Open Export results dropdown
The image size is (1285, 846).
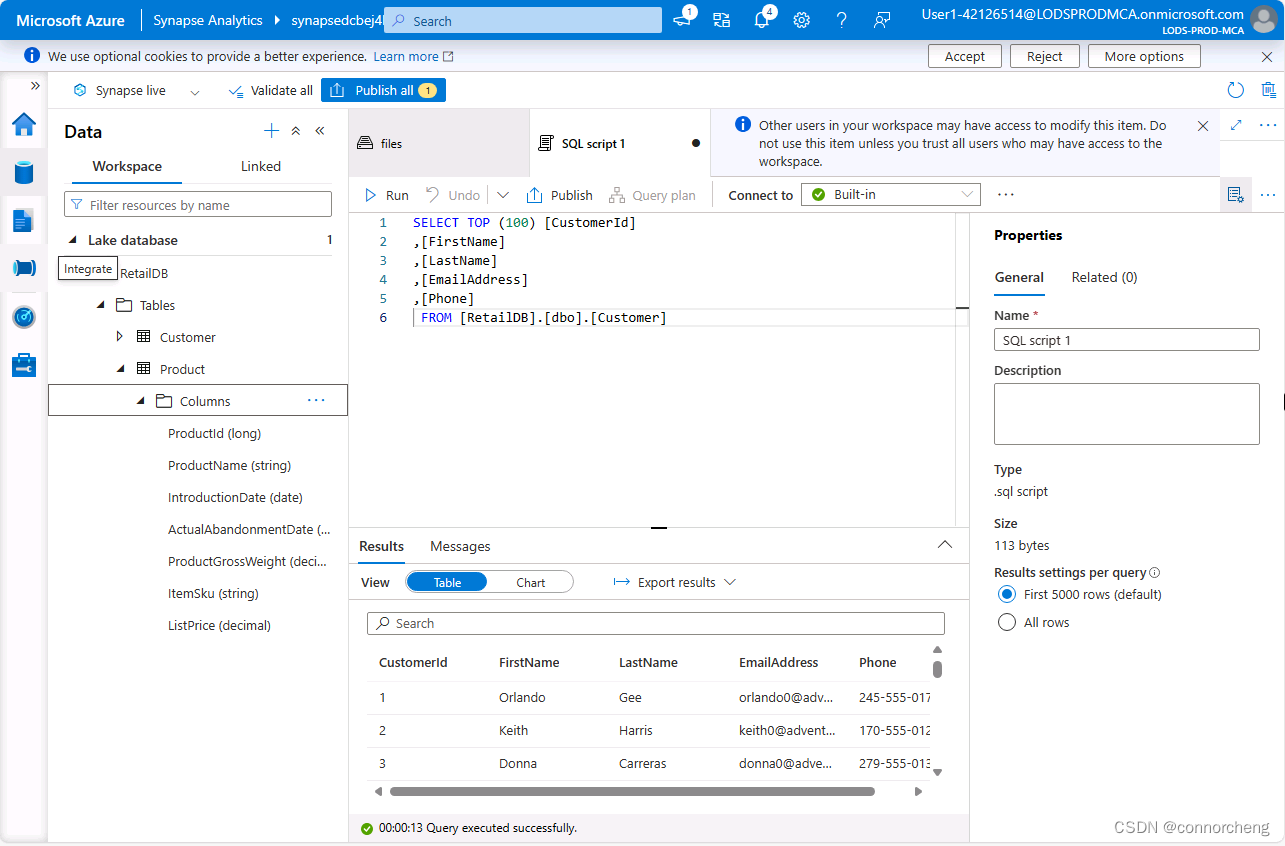[675, 582]
